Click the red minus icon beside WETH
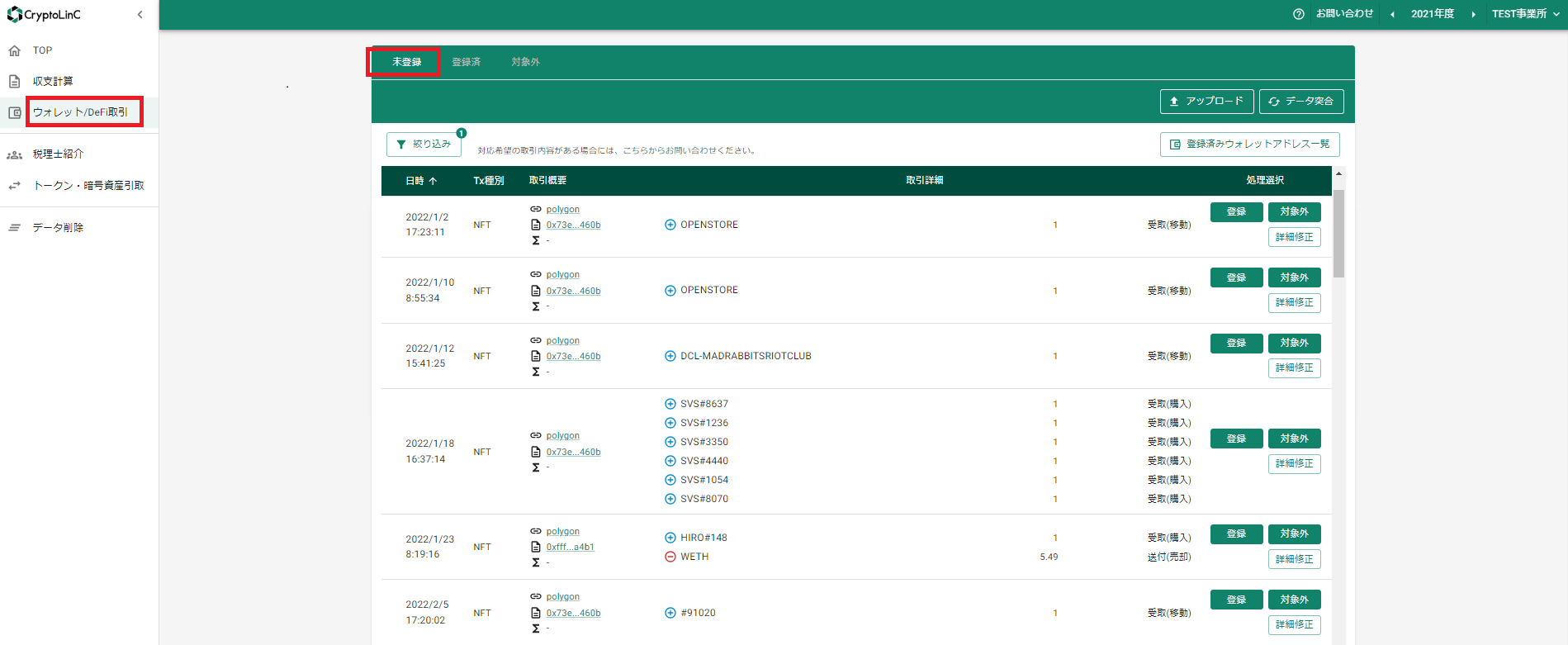The height and width of the screenshot is (645, 1568). click(670, 557)
